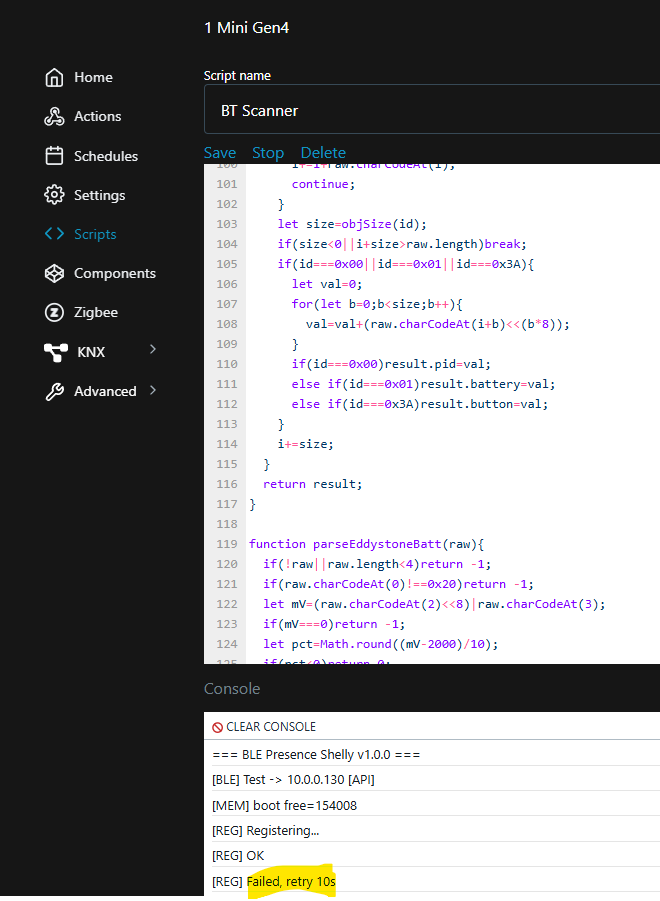Save the BT Scanner script
Viewport: 660px width, 901px height.
(220, 153)
